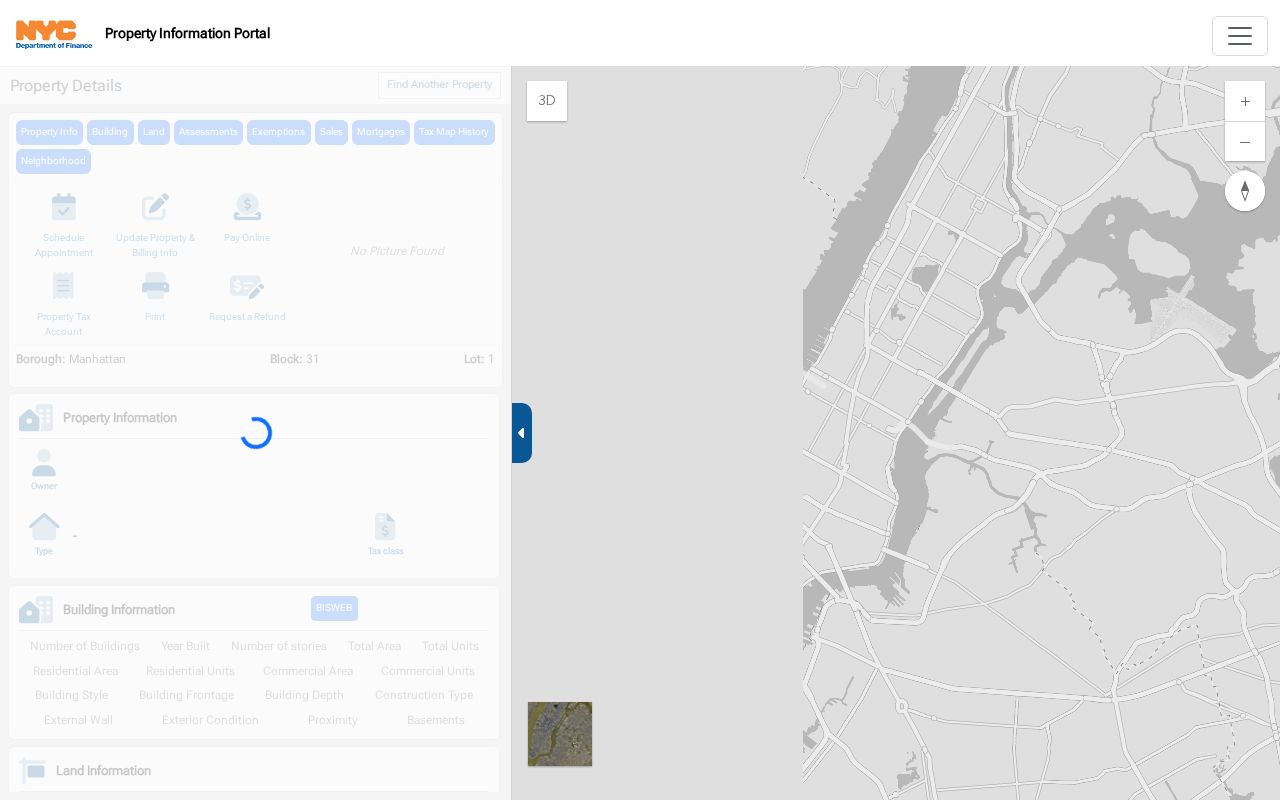Image resolution: width=1280 pixels, height=800 pixels.
Task: Click the Find Another Property button
Action: 439,85
